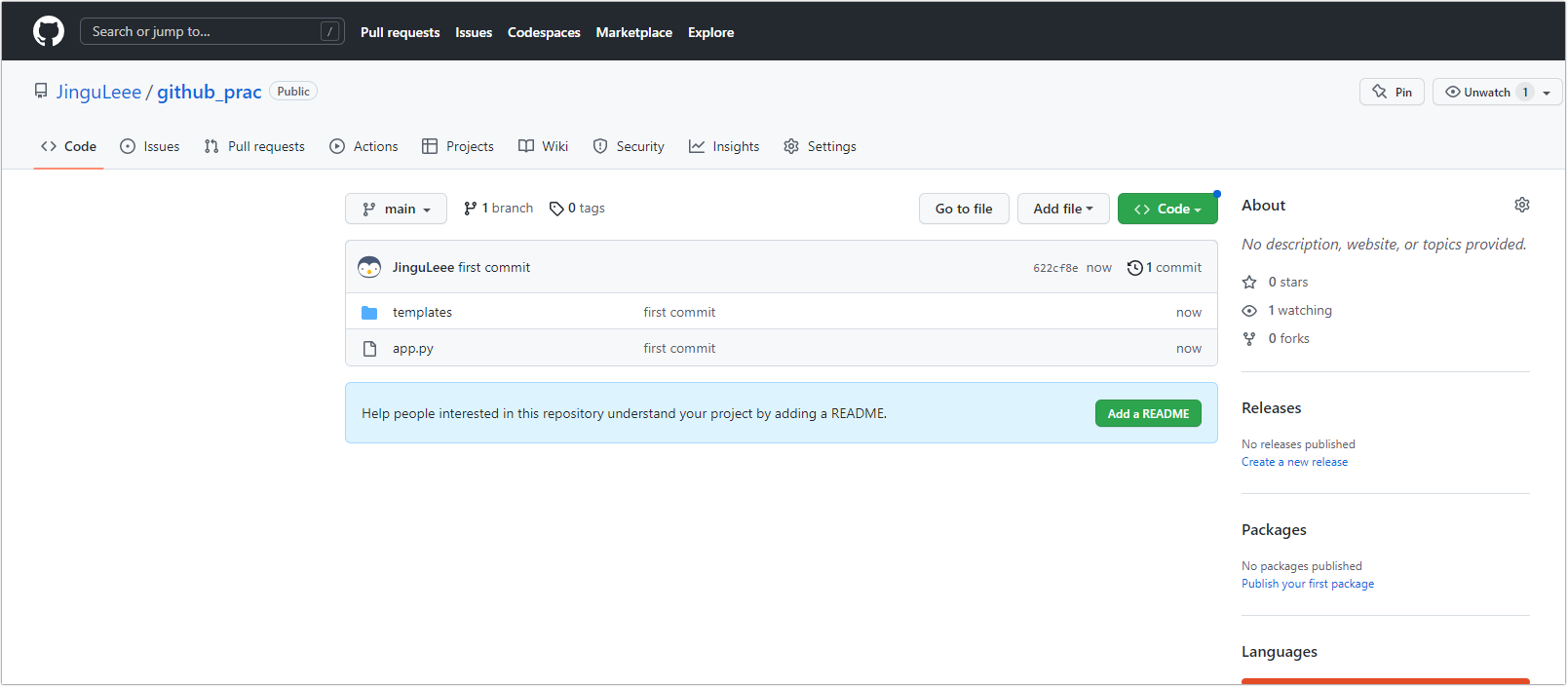Click Create a new release link
The height and width of the screenshot is (687, 1568).
pyautogui.click(x=1295, y=462)
